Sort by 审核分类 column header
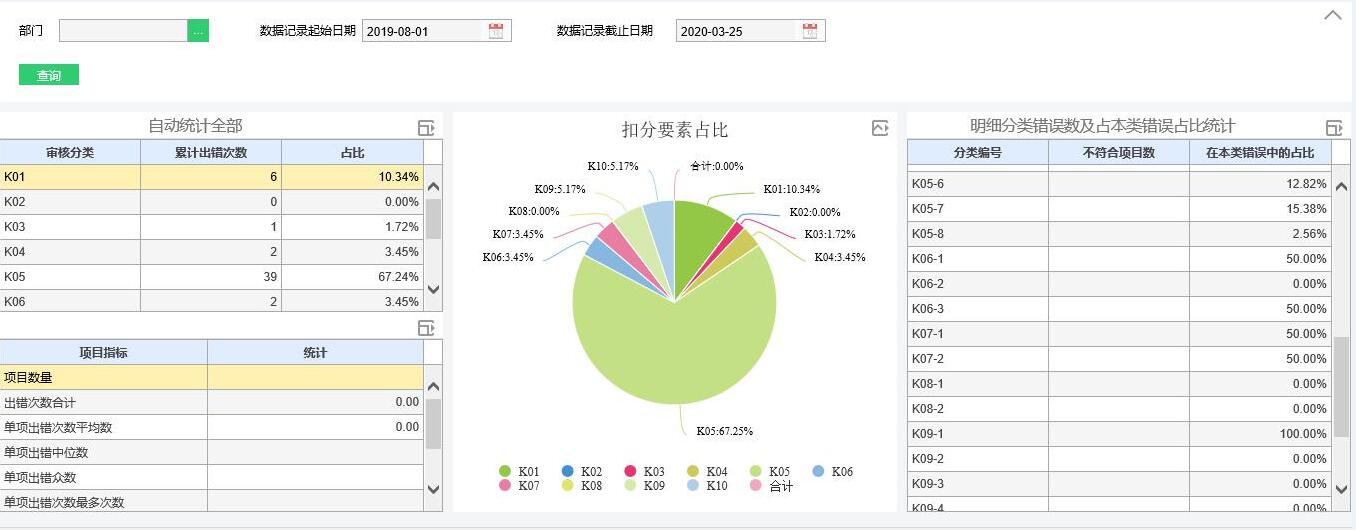The width and height of the screenshot is (1356, 530). point(70,152)
